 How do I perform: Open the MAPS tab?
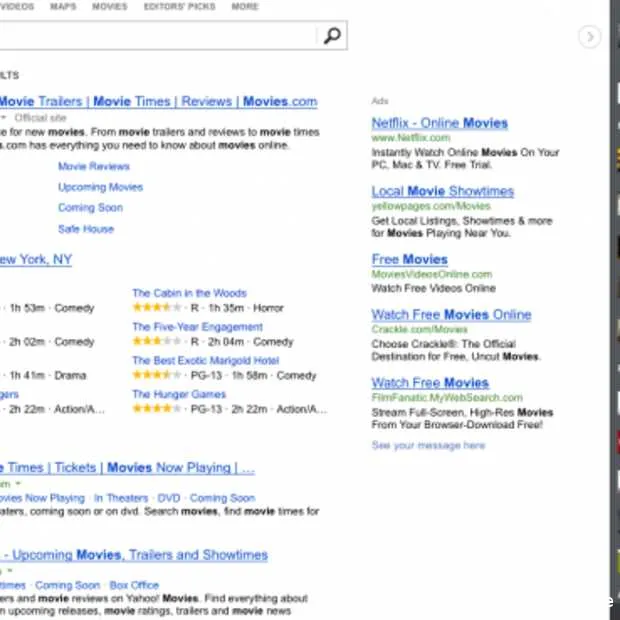[62, 7]
